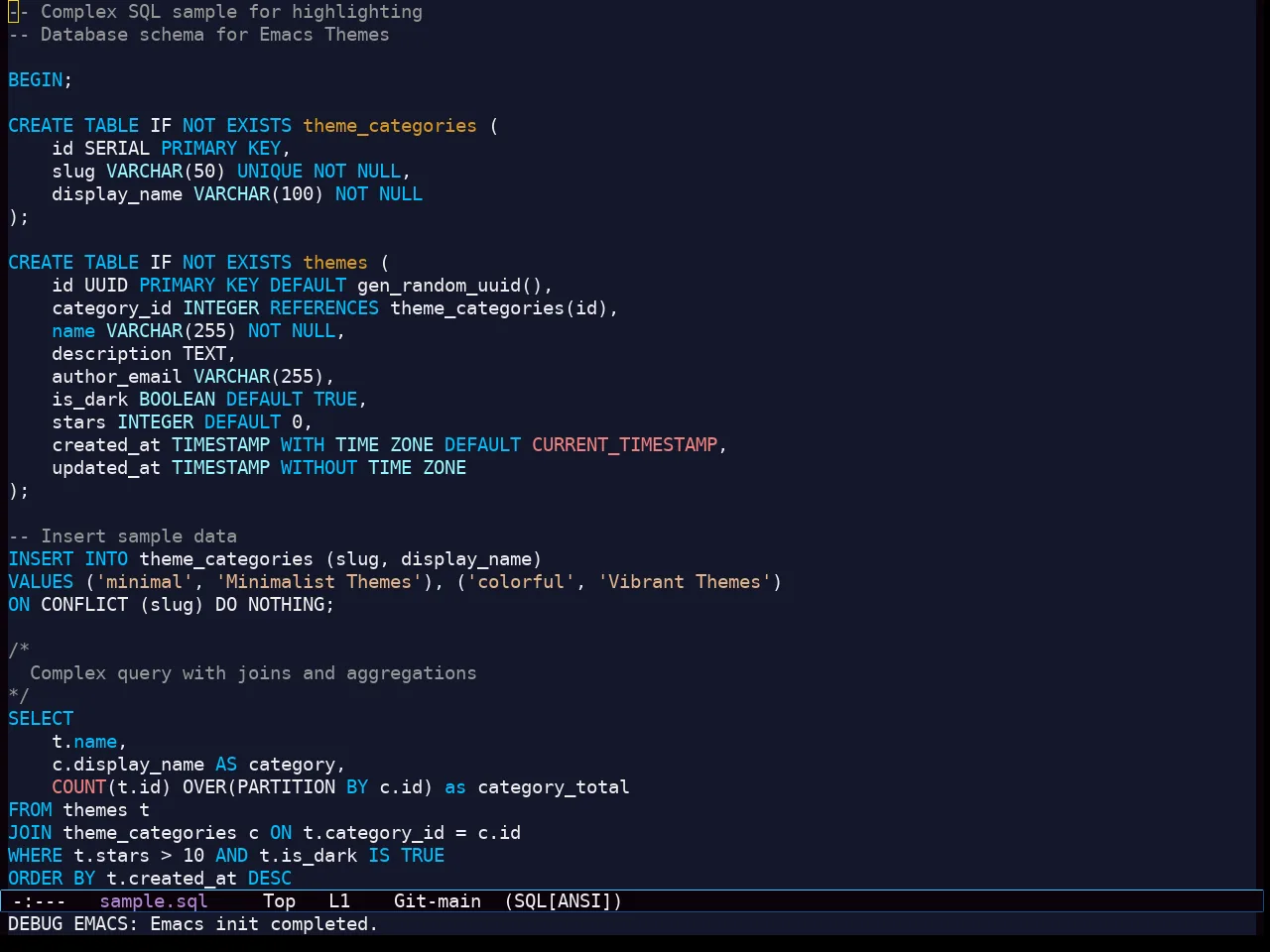Click the 'id SERIAL PRIMARY KEY' line
The width and height of the screenshot is (1270, 952).
click(x=171, y=149)
